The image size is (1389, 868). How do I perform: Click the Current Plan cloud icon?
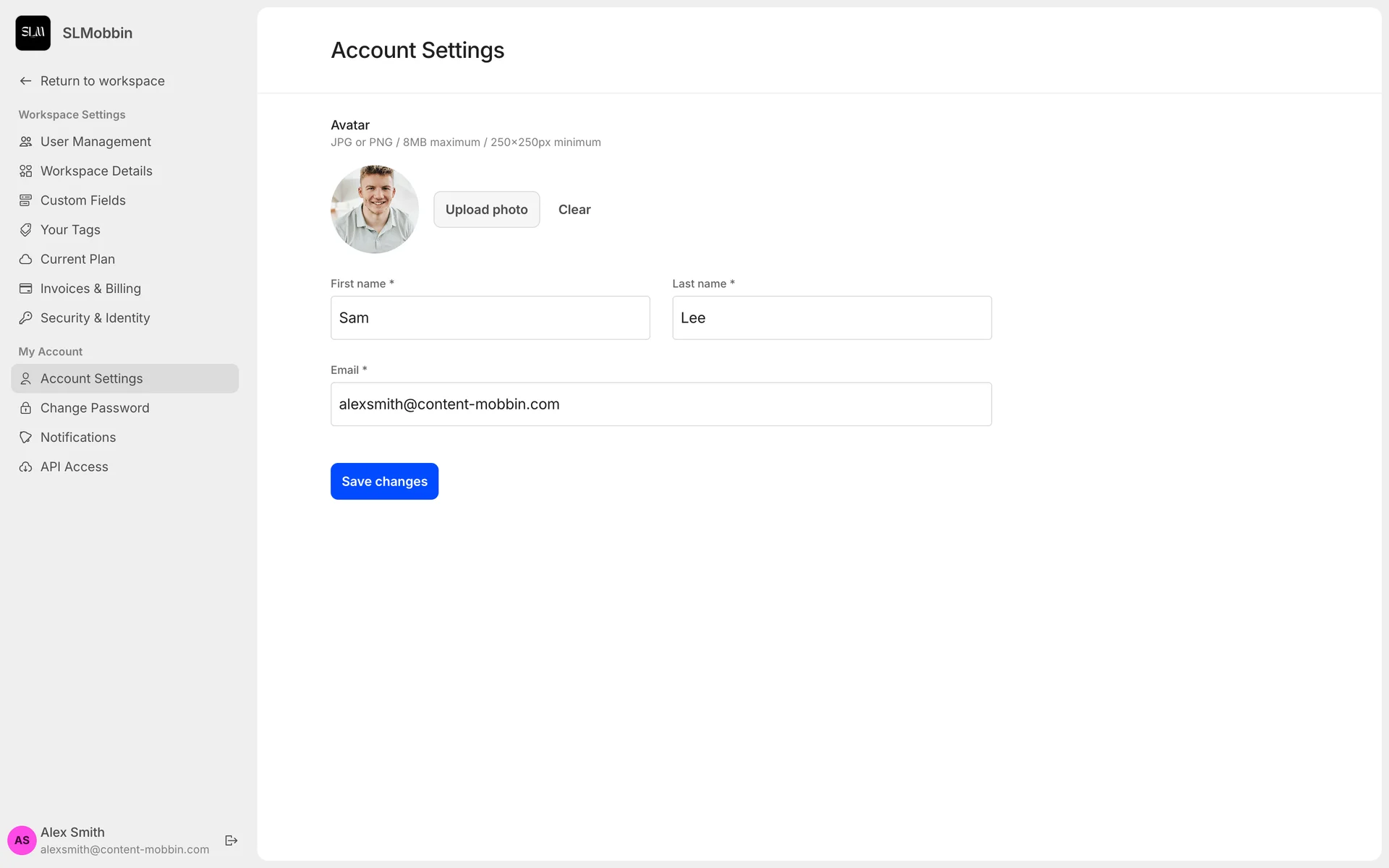coord(25,259)
